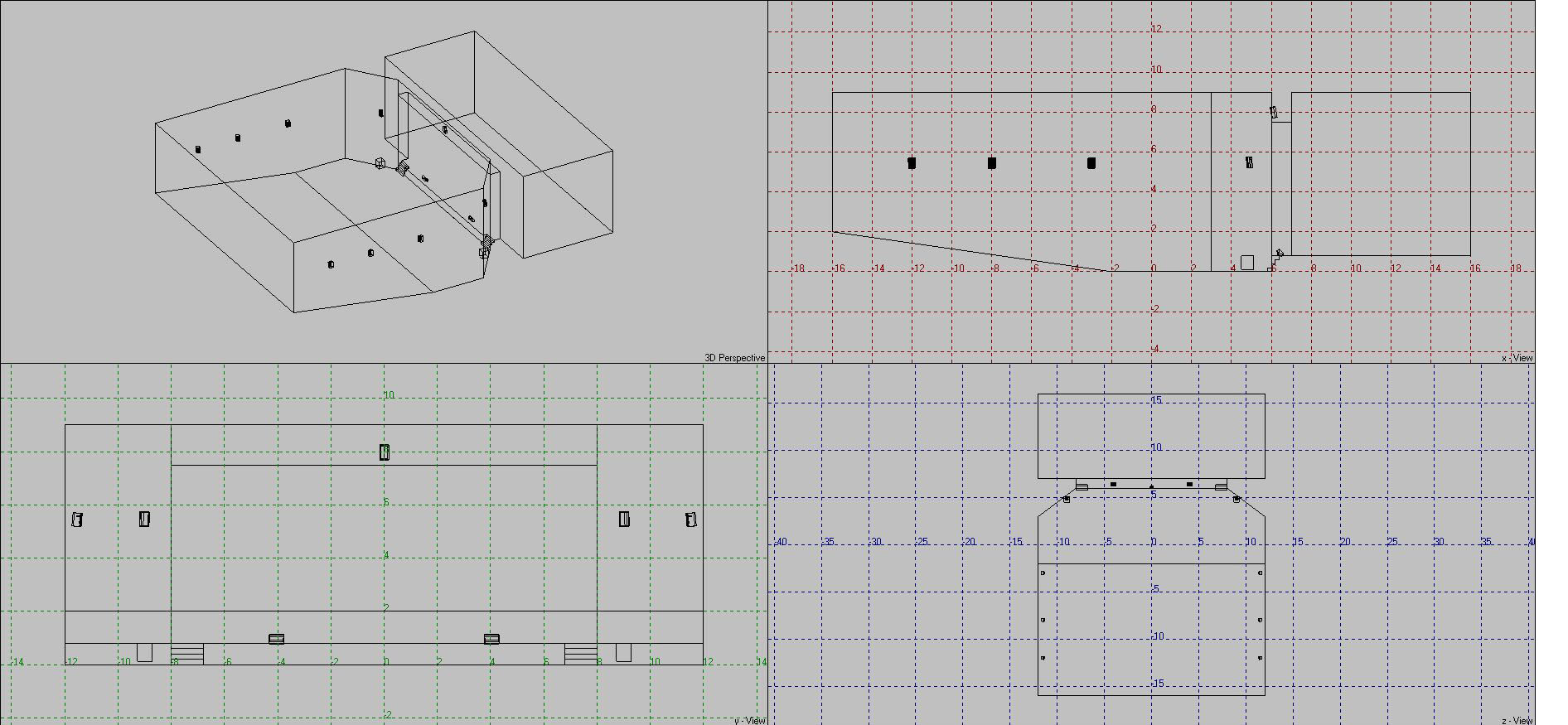
Task: Select the right angled corner speaker in z-View
Action: pos(1236,499)
